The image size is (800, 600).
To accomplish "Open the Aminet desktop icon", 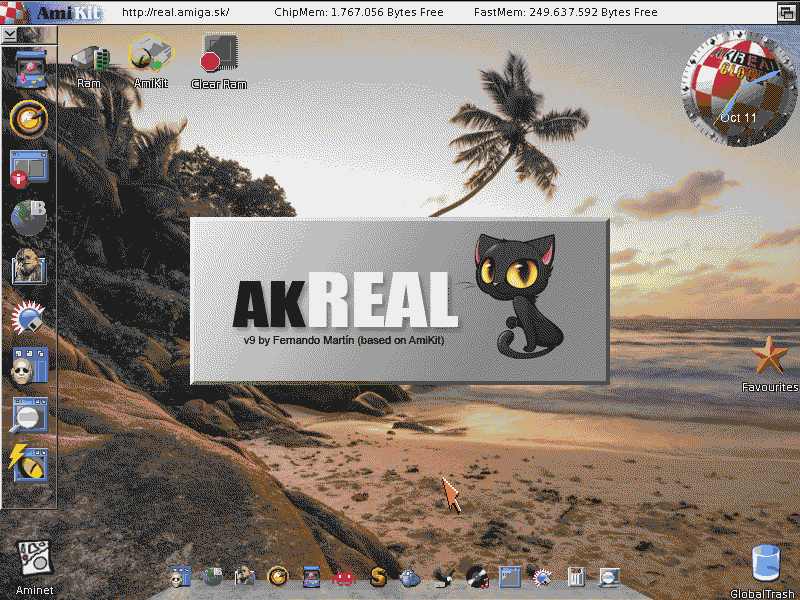I will pos(34,558).
